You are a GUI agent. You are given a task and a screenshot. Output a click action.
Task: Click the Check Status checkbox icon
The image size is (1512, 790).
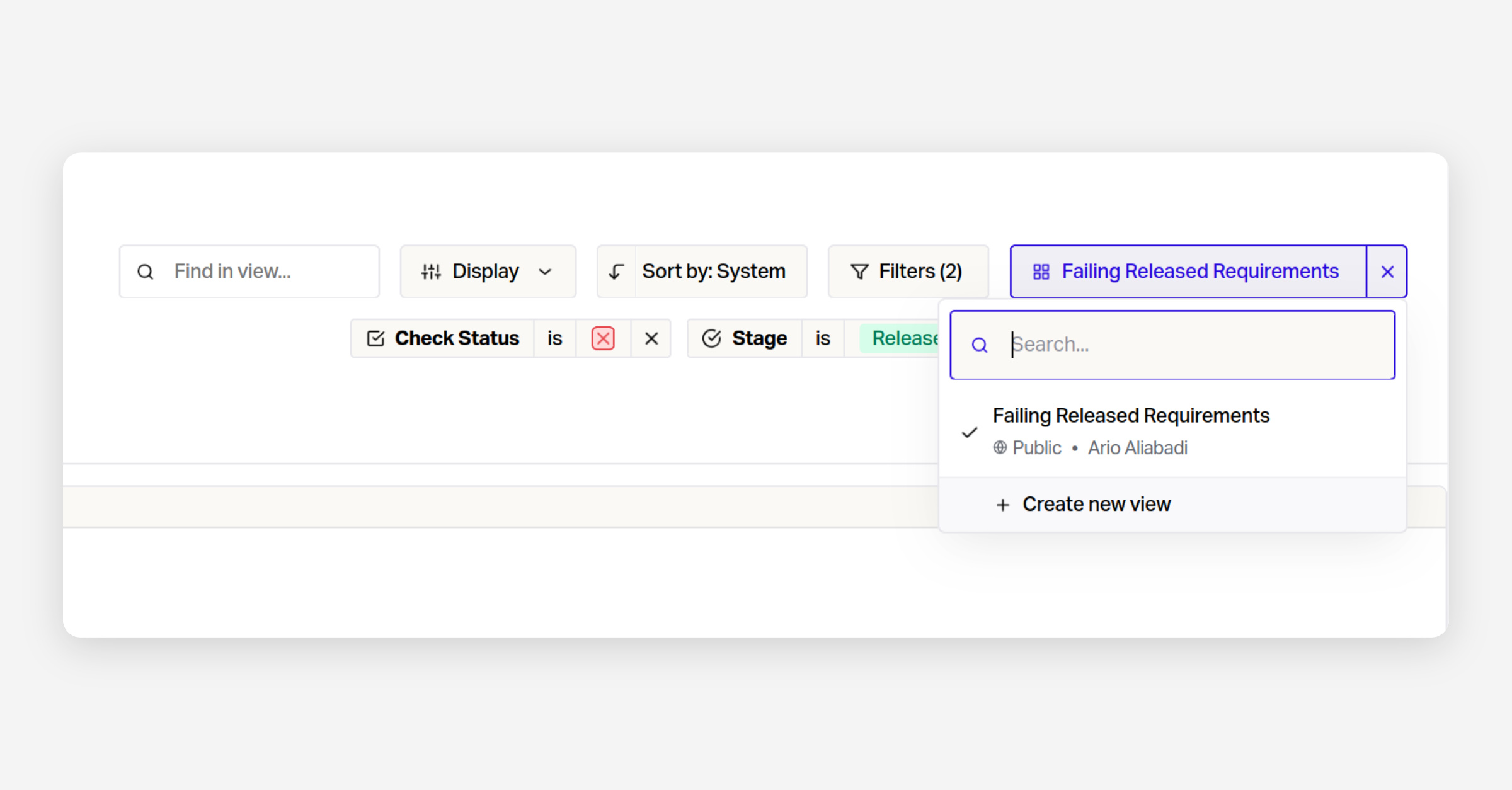(375, 338)
